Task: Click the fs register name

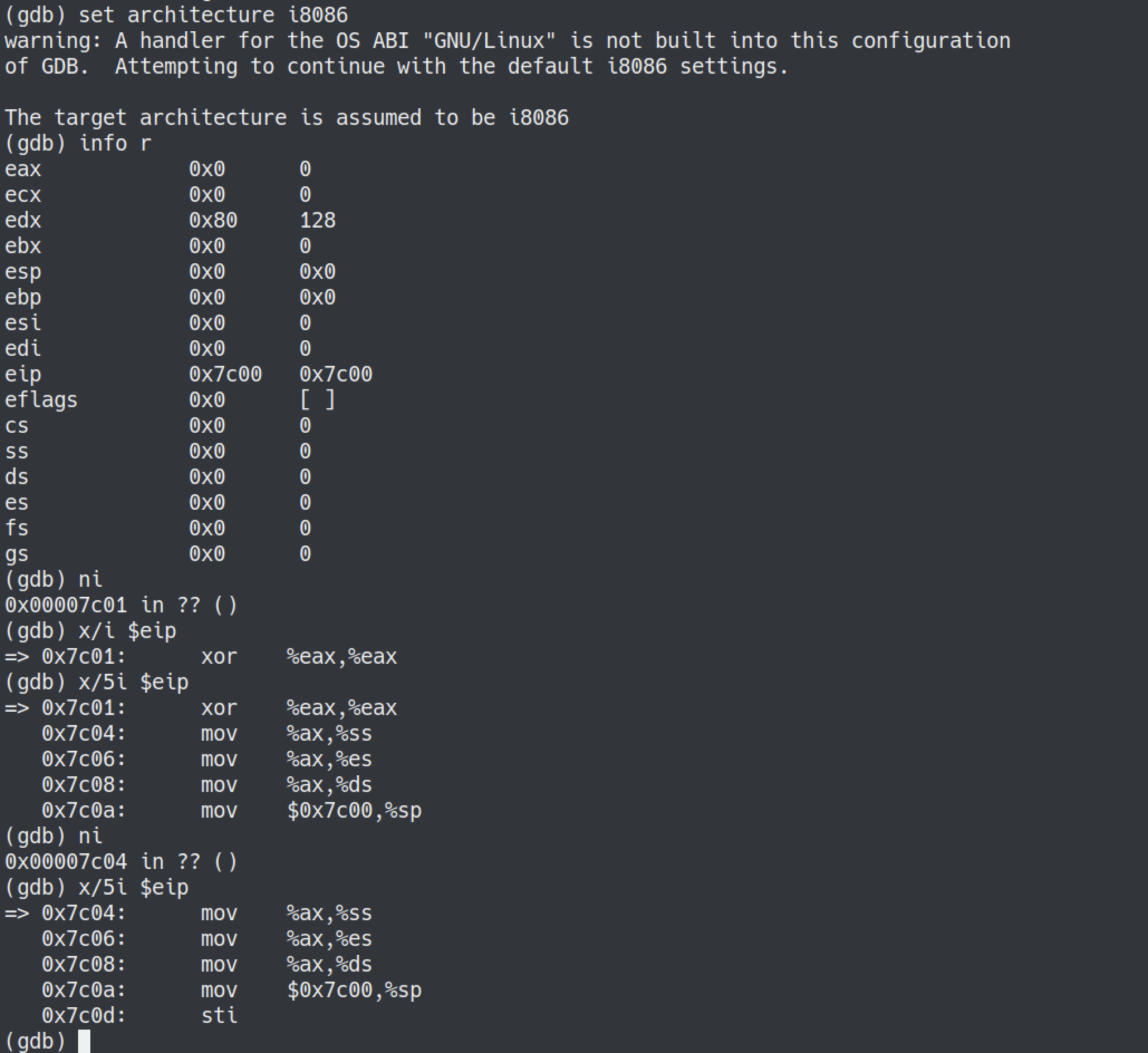Action: [x=17, y=528]
